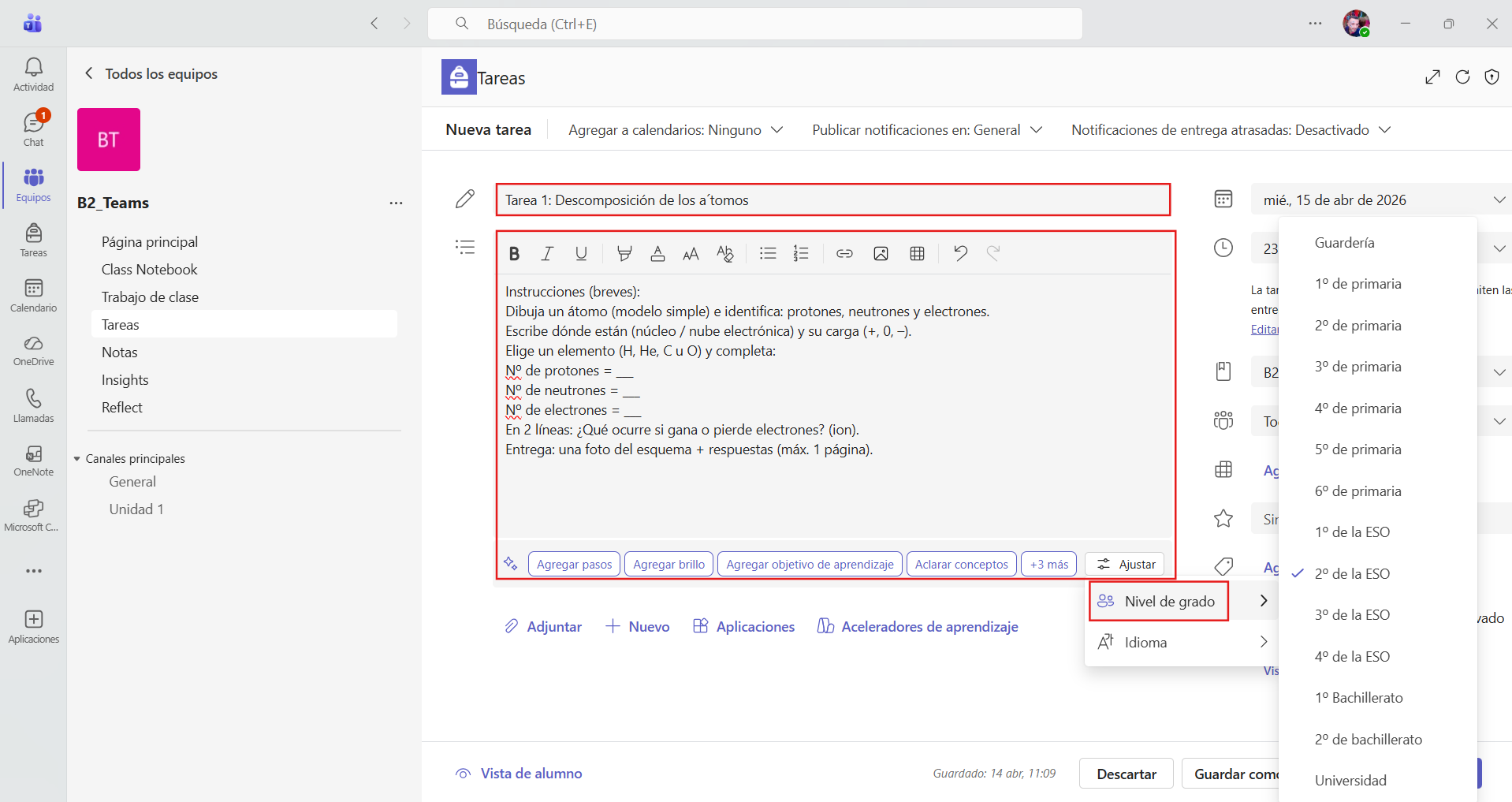Insert an image into instructions

(881, 253)
